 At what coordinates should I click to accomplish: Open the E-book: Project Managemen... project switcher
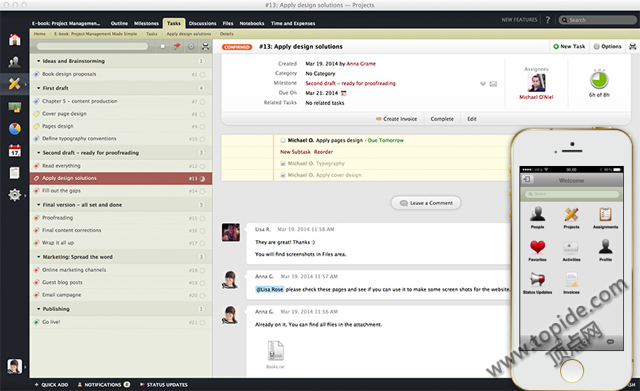pos(66,23)
